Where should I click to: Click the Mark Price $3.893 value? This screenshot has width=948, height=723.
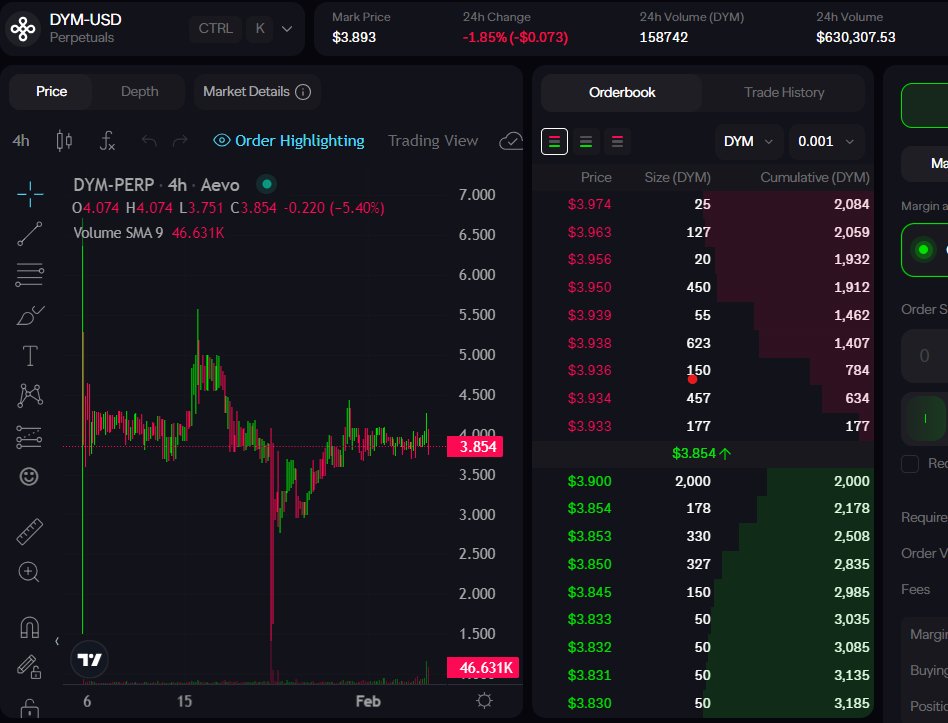[354, 37]
